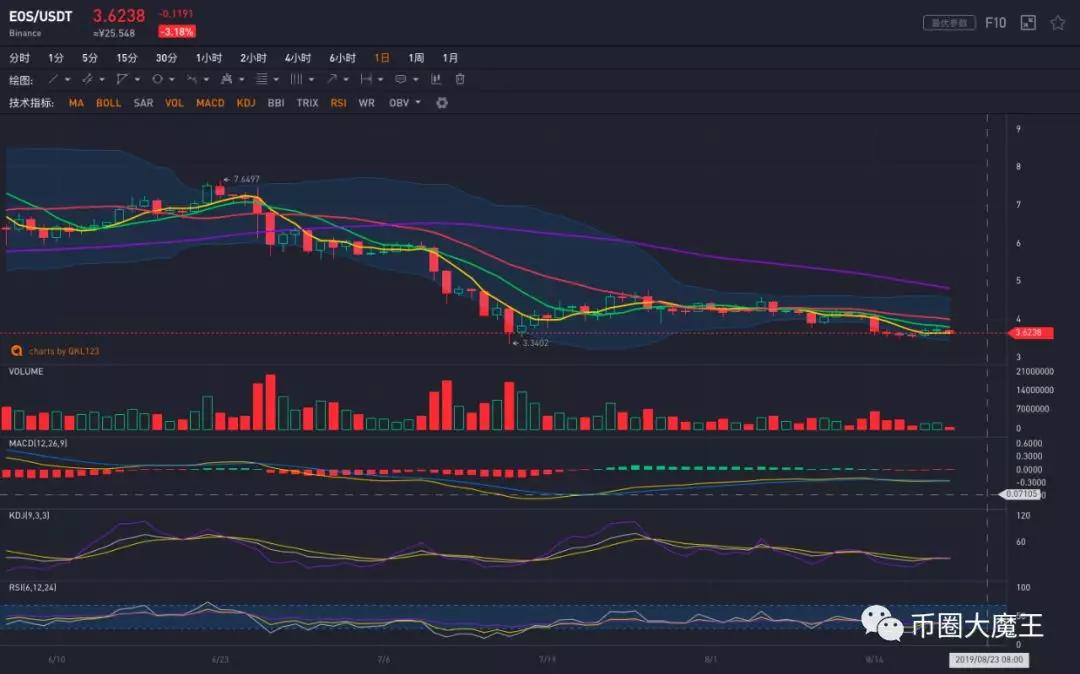Open the OBV indicator dropdown

(x=404, y=103)
